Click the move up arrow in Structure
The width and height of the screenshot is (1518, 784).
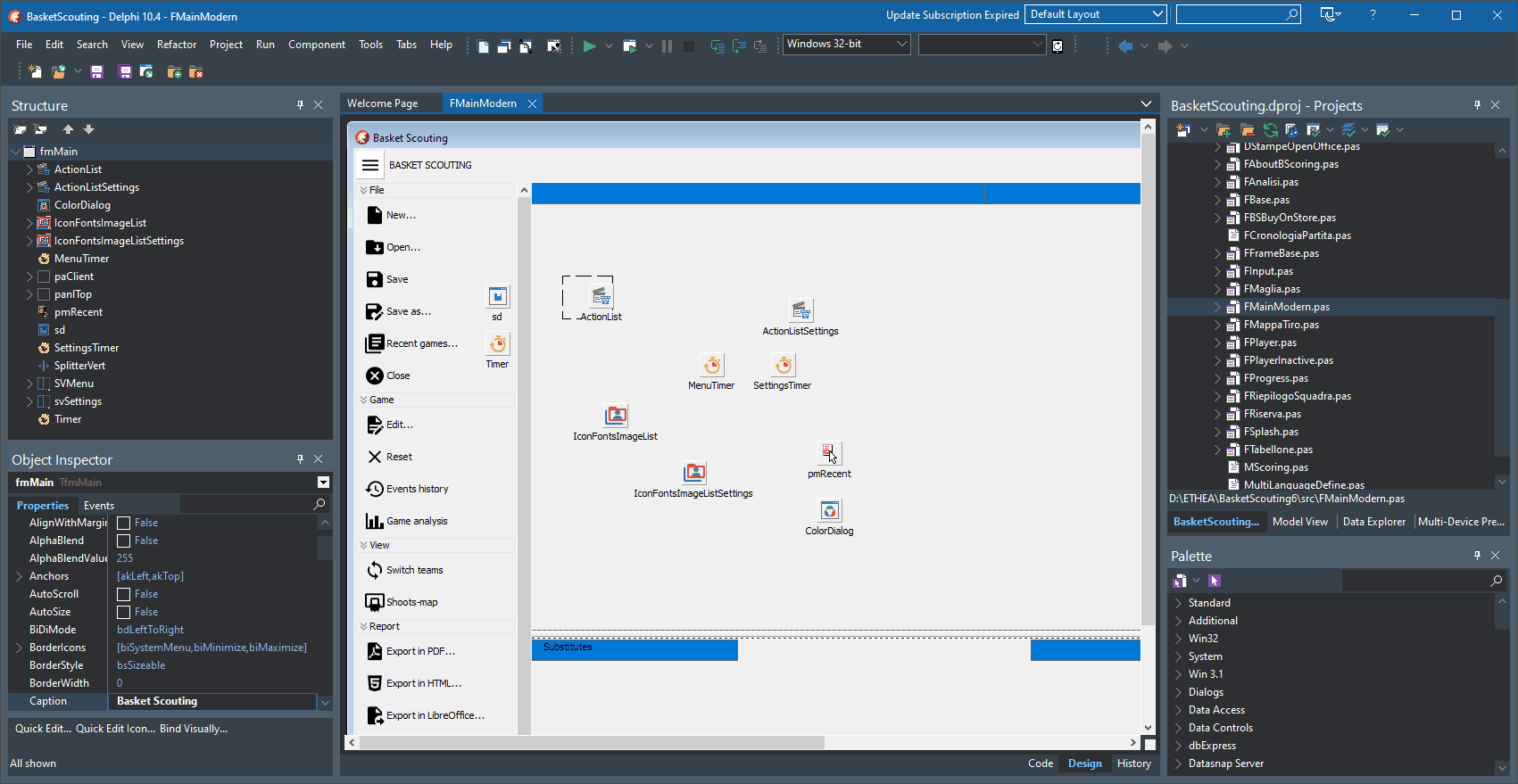68,129
